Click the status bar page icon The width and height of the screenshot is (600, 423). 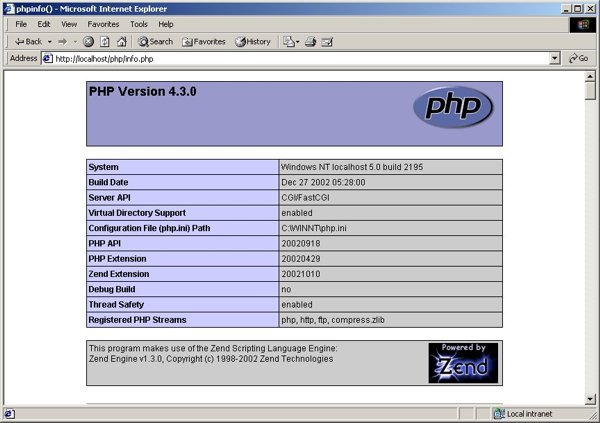coord(10,414)
